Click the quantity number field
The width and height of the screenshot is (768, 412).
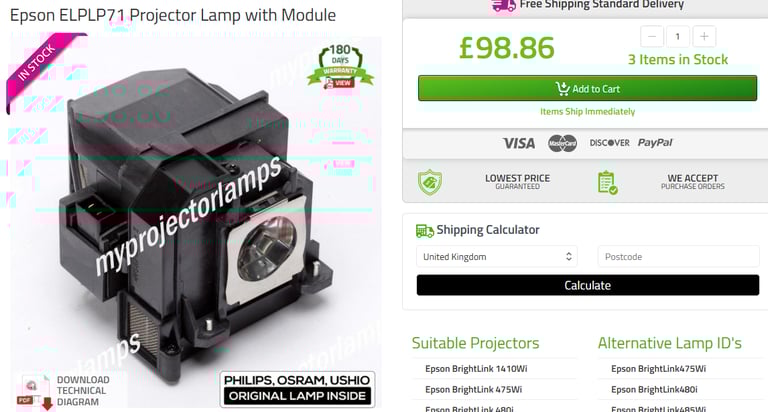point(678,37)
